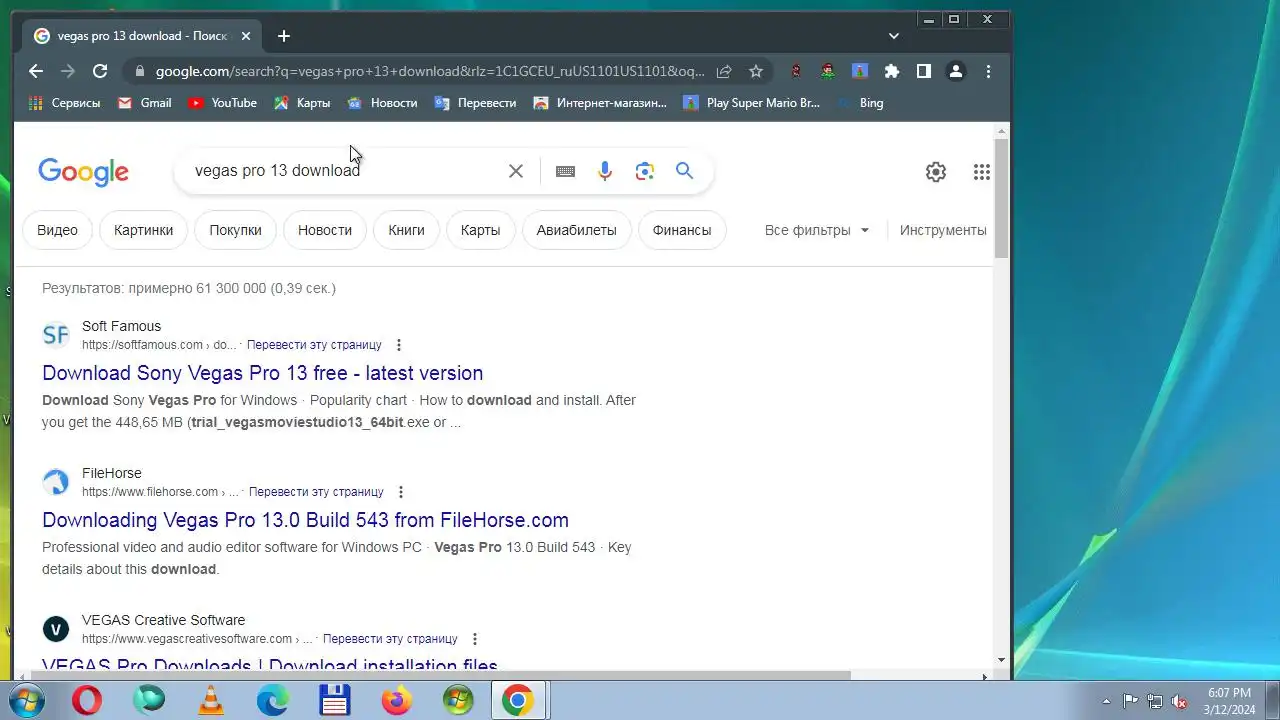Show hidden system tray icons
Viewport: 1280px width, 720px height.
coord(1106,701)
